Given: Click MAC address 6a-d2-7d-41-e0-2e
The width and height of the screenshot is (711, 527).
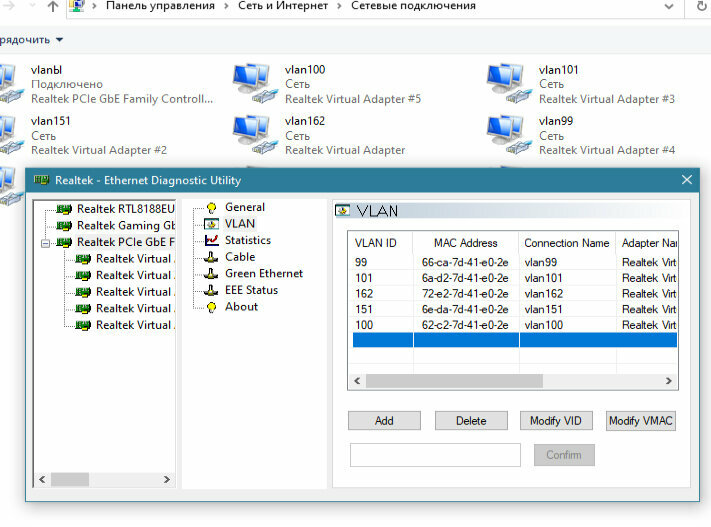Looking at the screenshot, I should point(465,278).
